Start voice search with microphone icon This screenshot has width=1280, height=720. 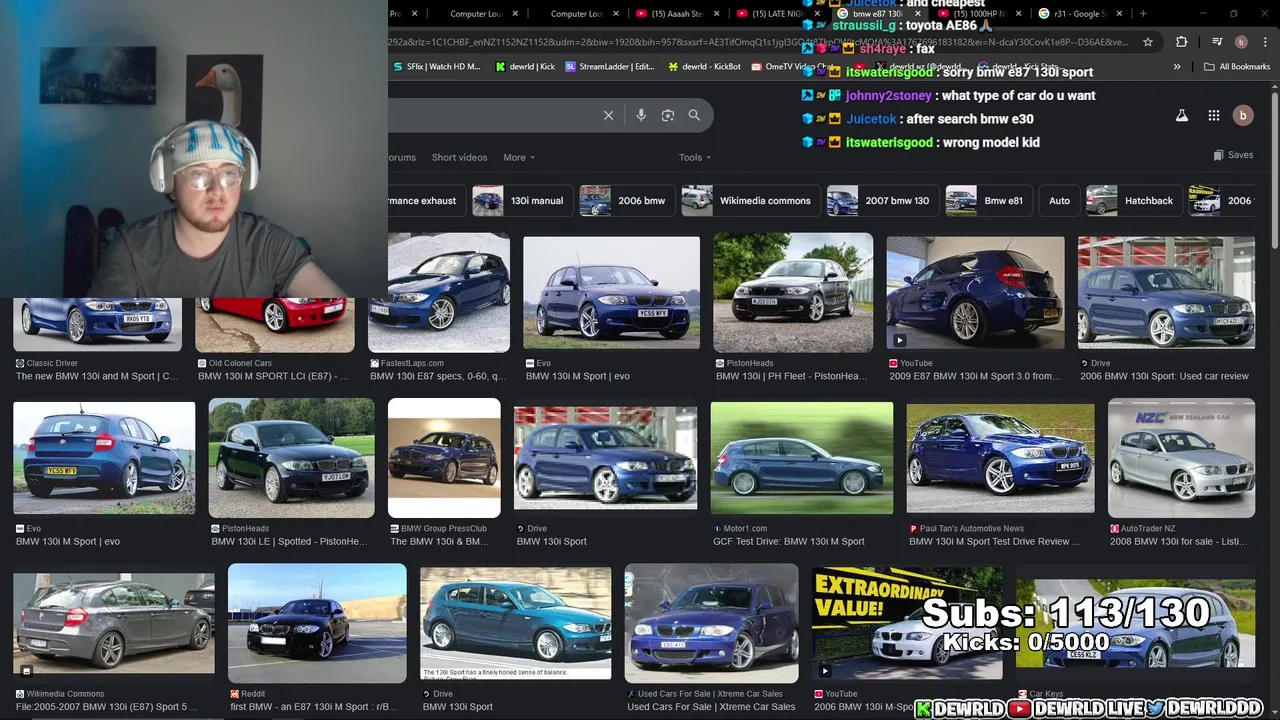tap(641, 115)
